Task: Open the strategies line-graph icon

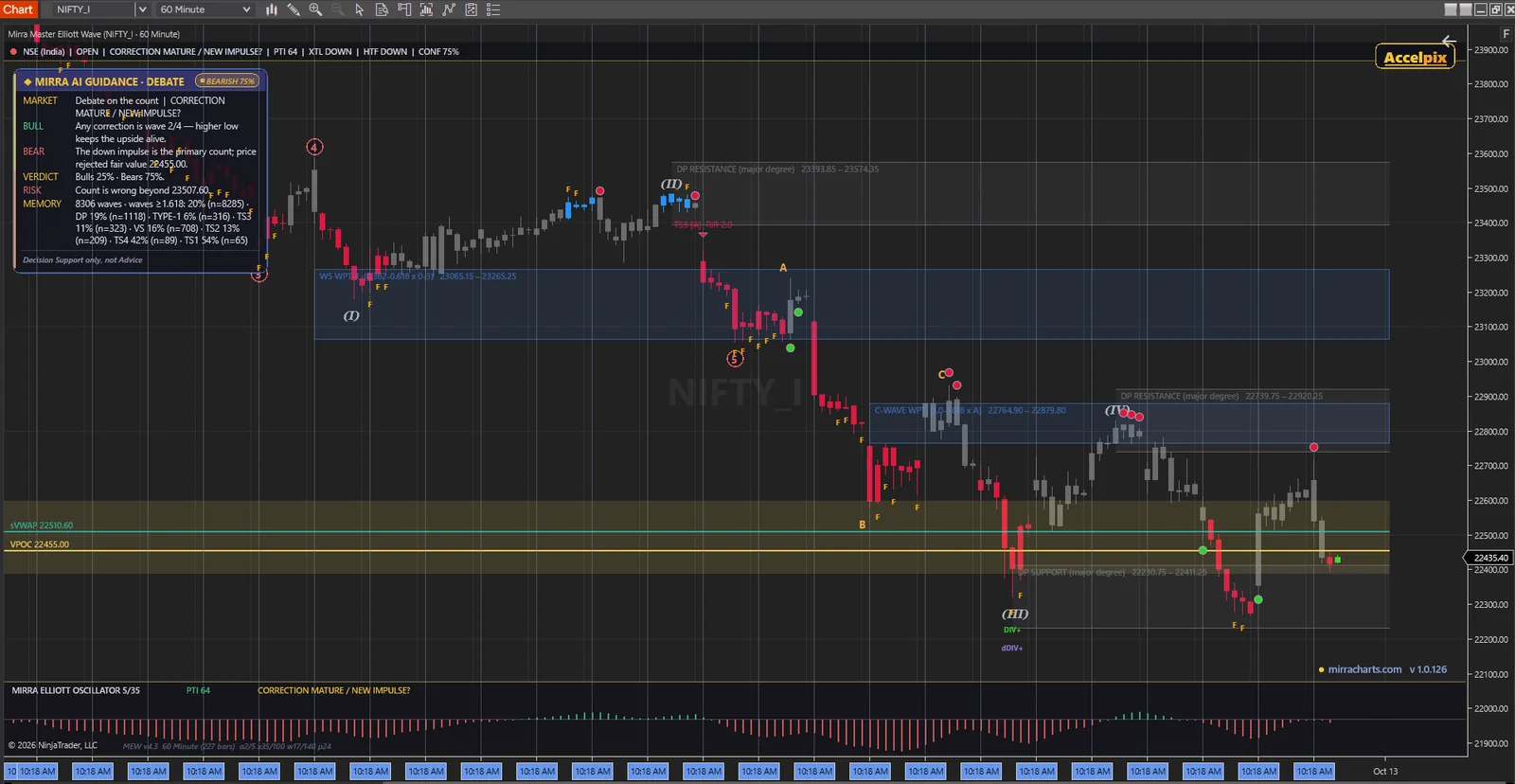Action: pos(449,9)
